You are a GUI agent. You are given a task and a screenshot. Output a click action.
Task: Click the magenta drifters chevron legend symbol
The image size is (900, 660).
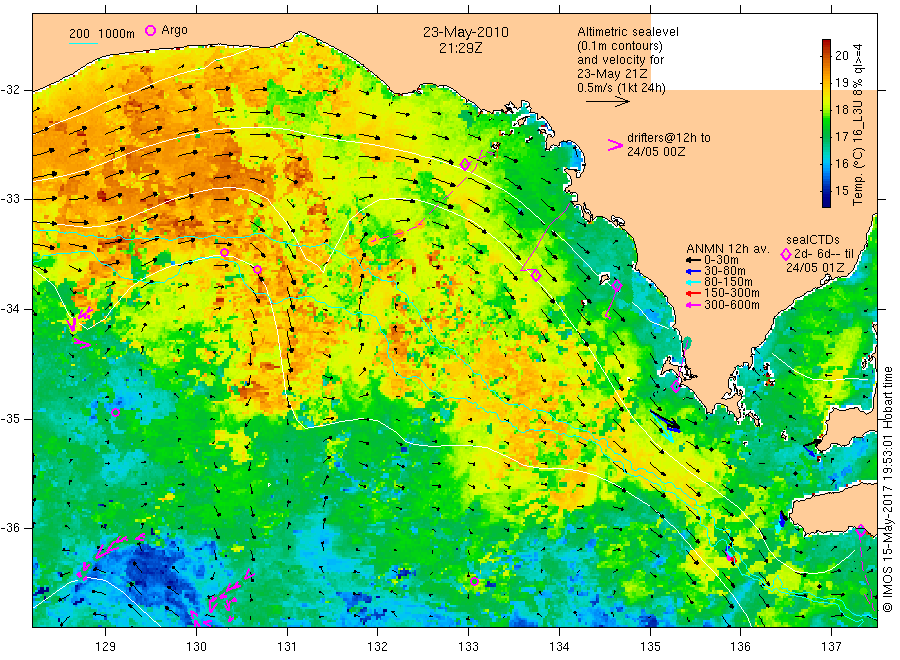click(x=615, y=145)
